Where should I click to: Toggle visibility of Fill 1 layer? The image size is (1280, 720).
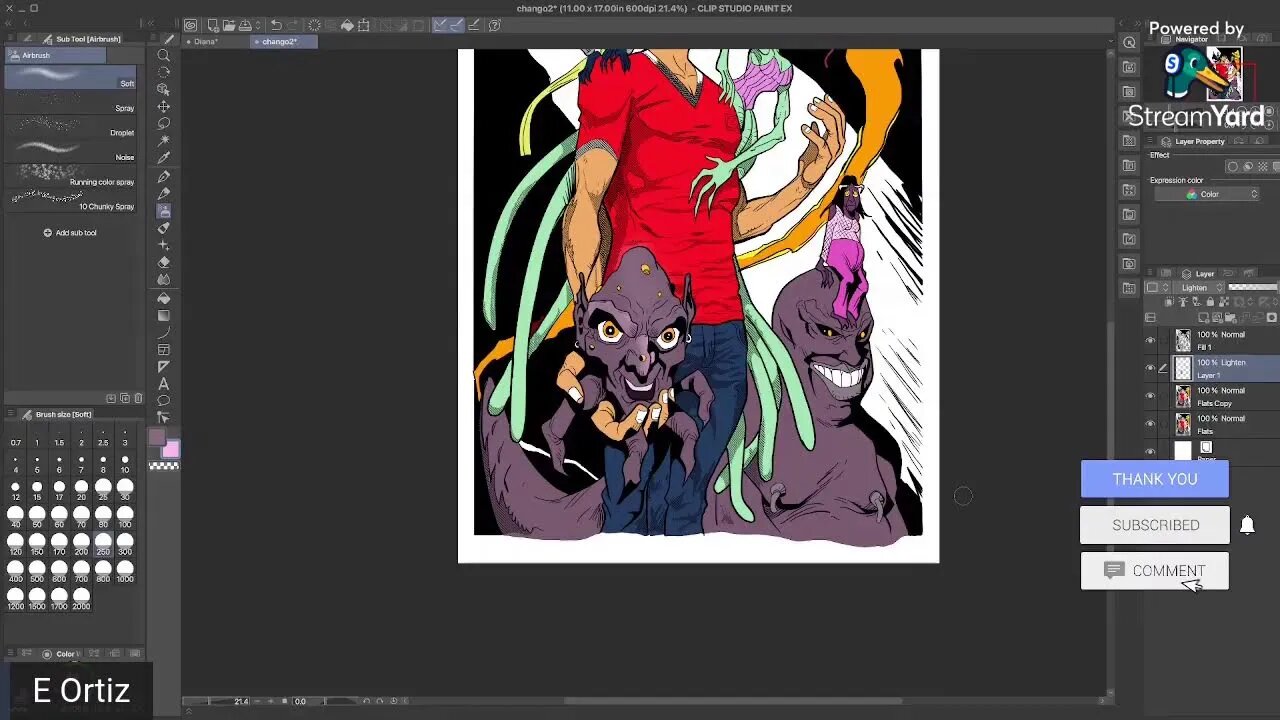click(x=1150, y=341)
